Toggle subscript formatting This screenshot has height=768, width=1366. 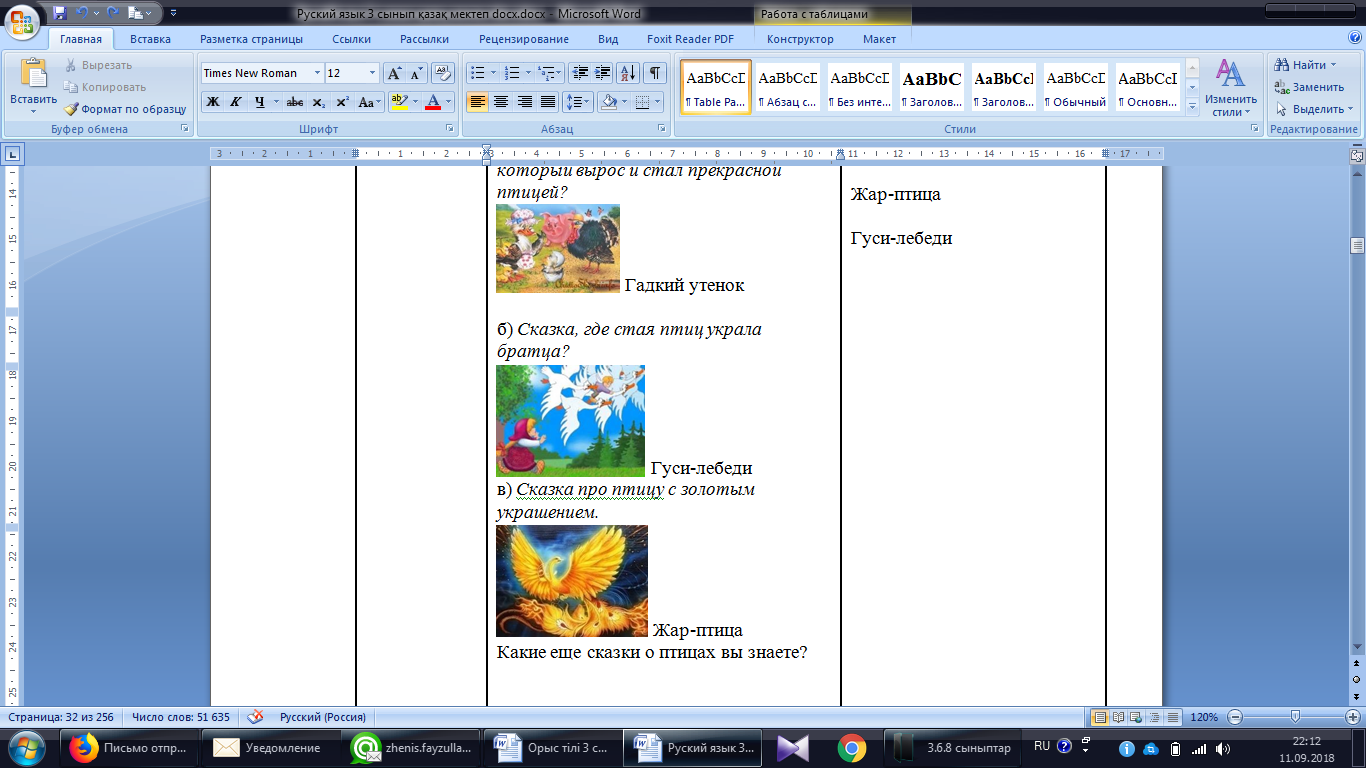pyautogui.click(x=318, y=102)
